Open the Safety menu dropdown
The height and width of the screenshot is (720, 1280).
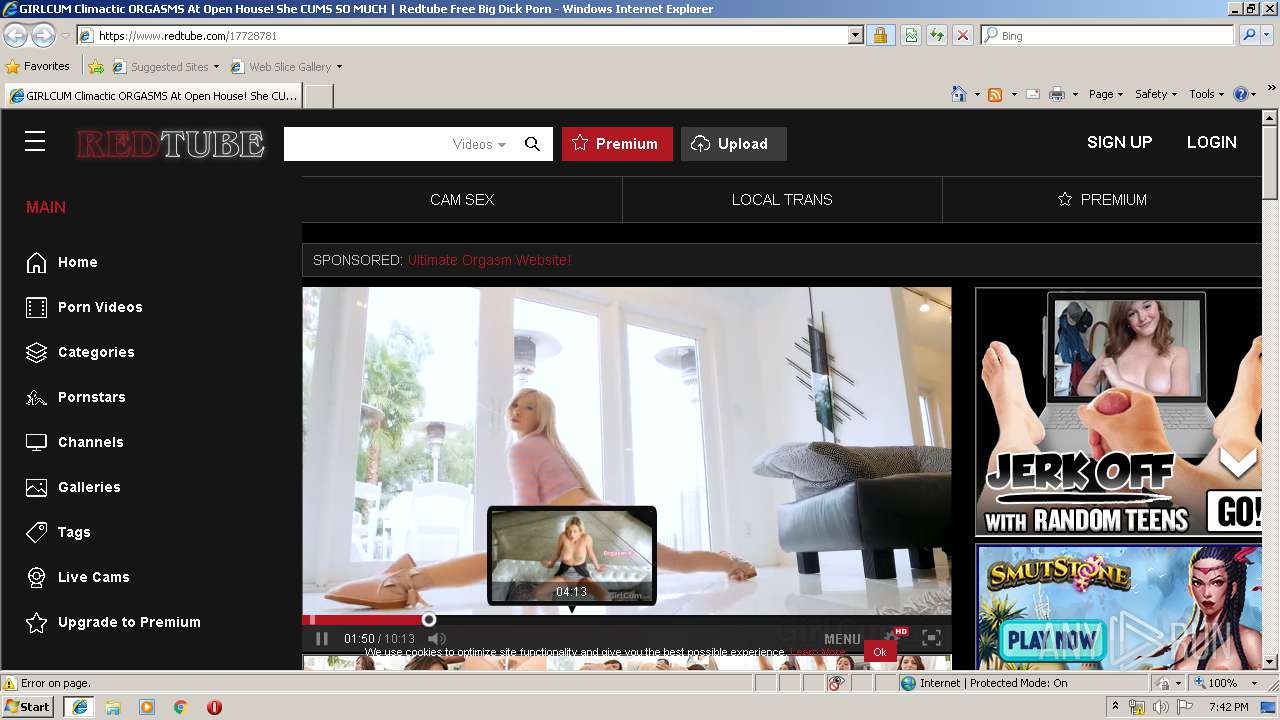[x=1156, y=94]
